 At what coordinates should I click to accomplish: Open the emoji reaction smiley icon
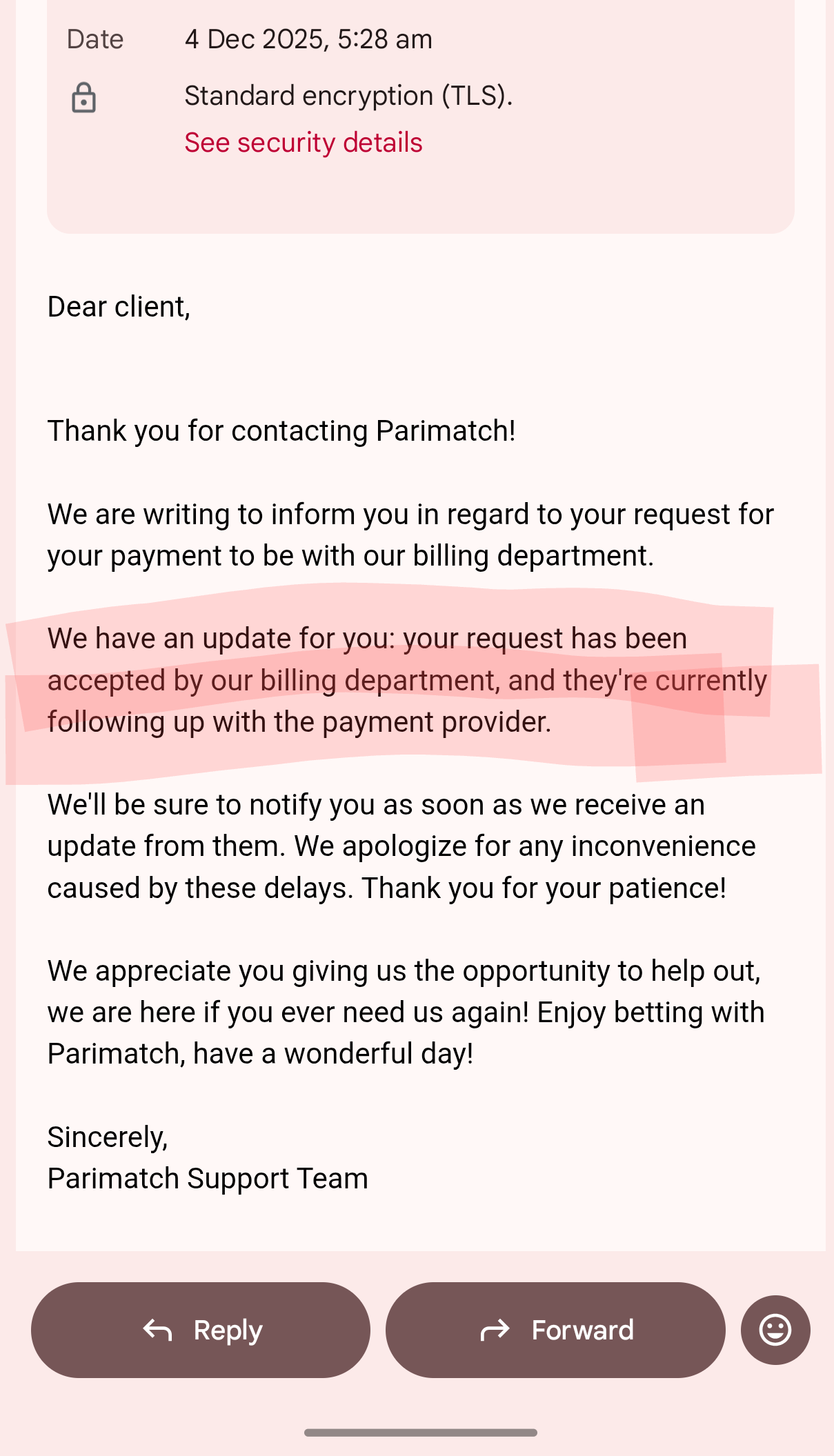tap(775, 1330)
